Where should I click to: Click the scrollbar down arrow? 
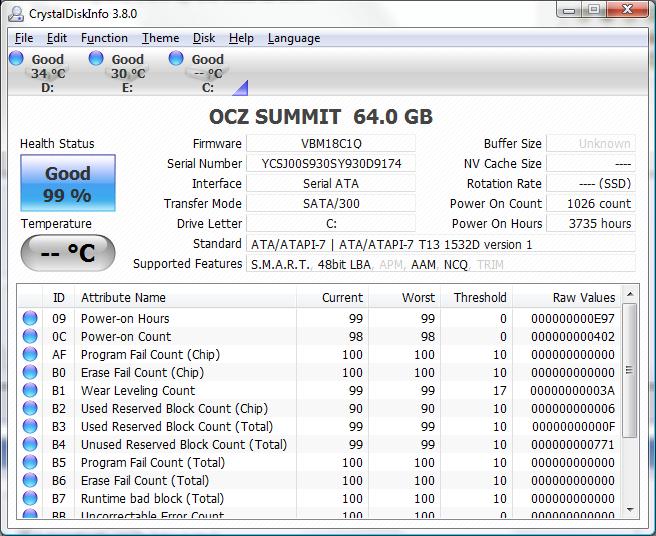point(630,510)
